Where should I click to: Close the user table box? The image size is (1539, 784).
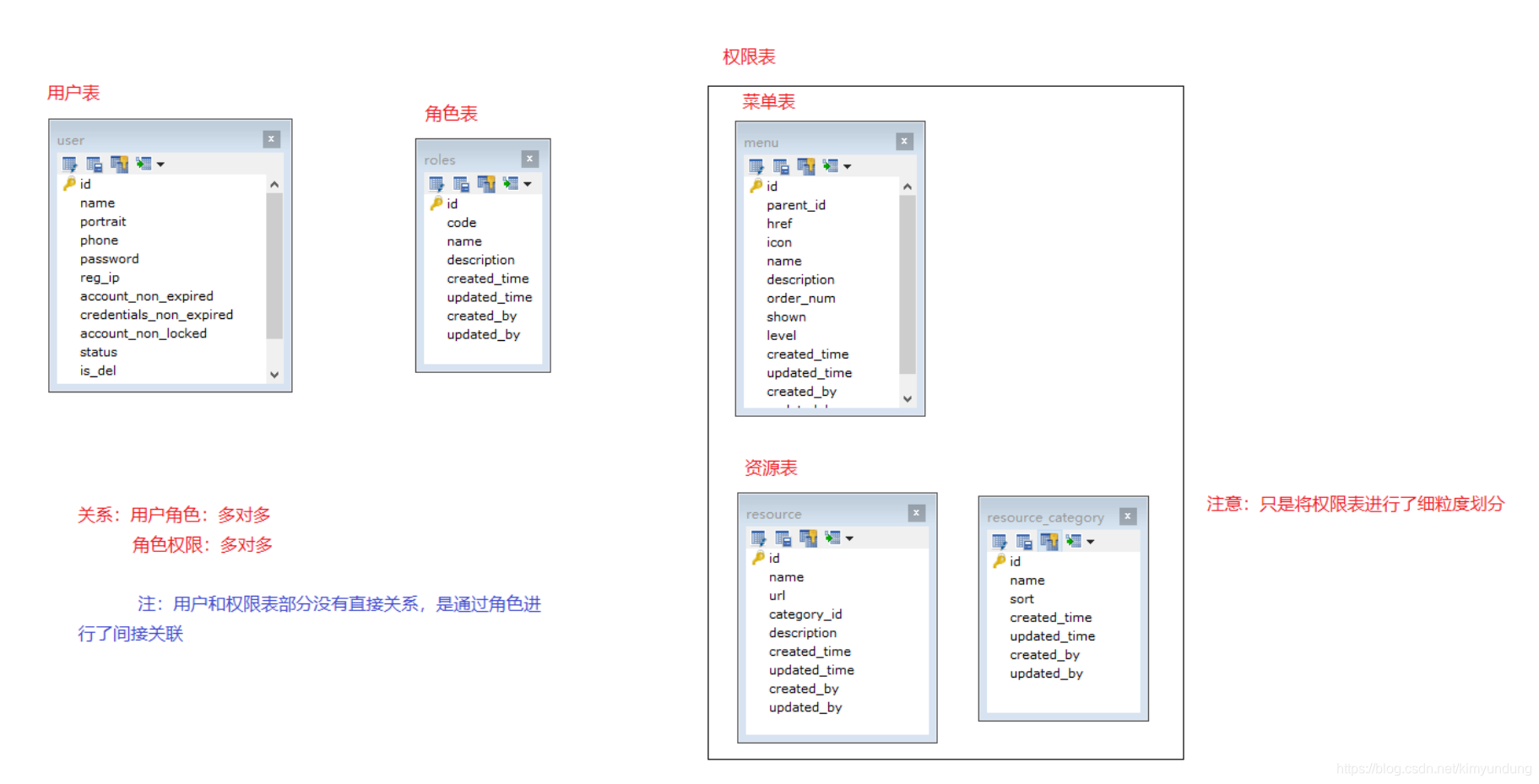[271, 139]
